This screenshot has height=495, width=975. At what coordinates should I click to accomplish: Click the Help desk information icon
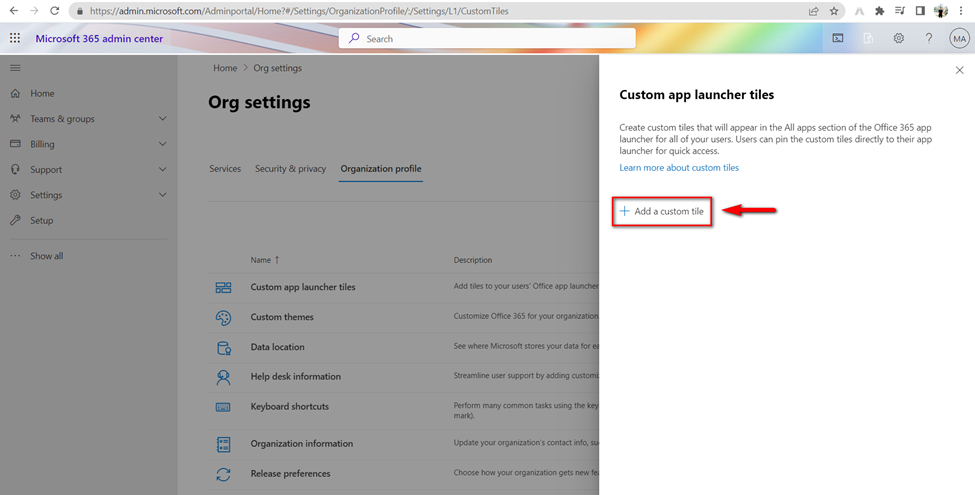[223, 377]
